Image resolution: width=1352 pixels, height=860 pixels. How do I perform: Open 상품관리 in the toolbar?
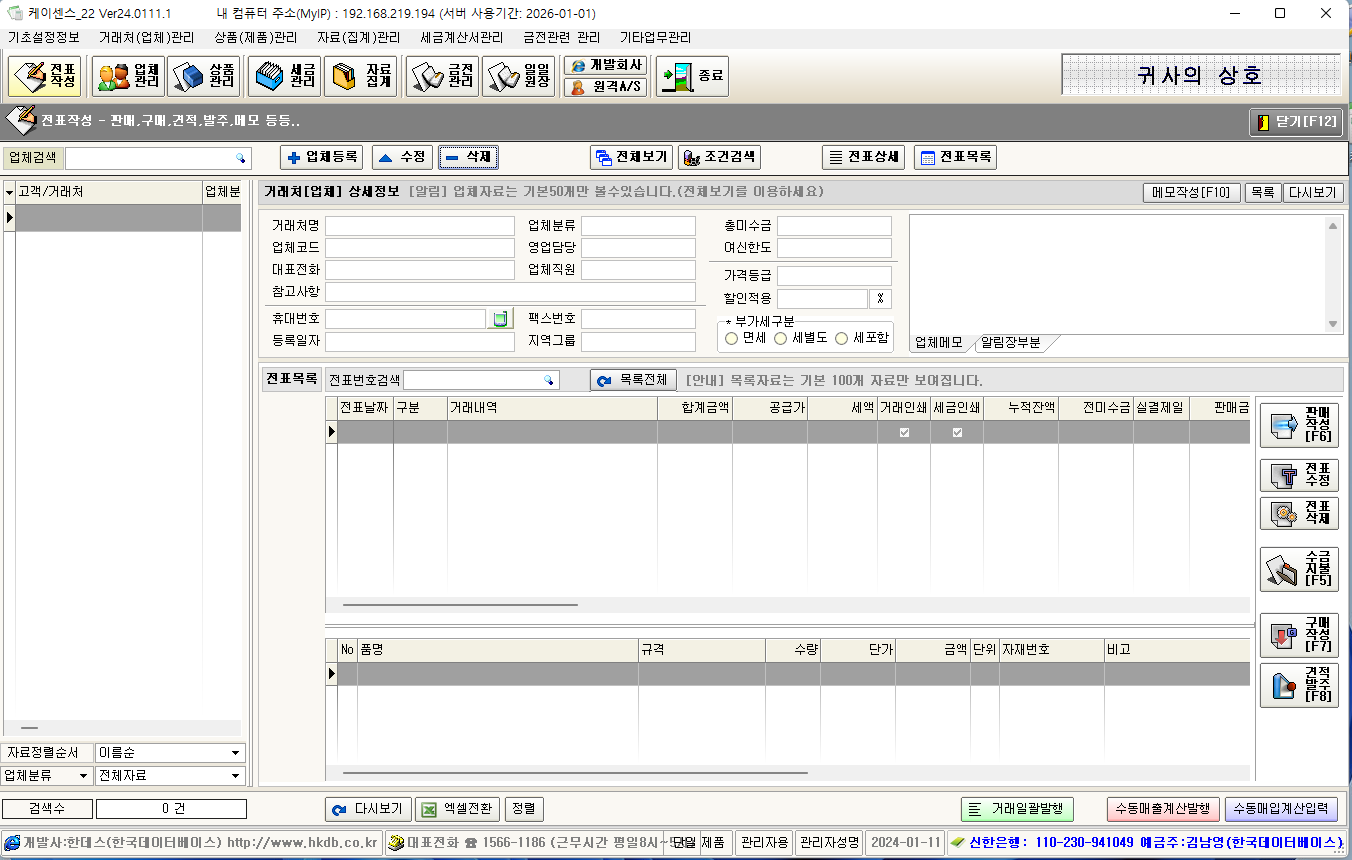point(204,77)
